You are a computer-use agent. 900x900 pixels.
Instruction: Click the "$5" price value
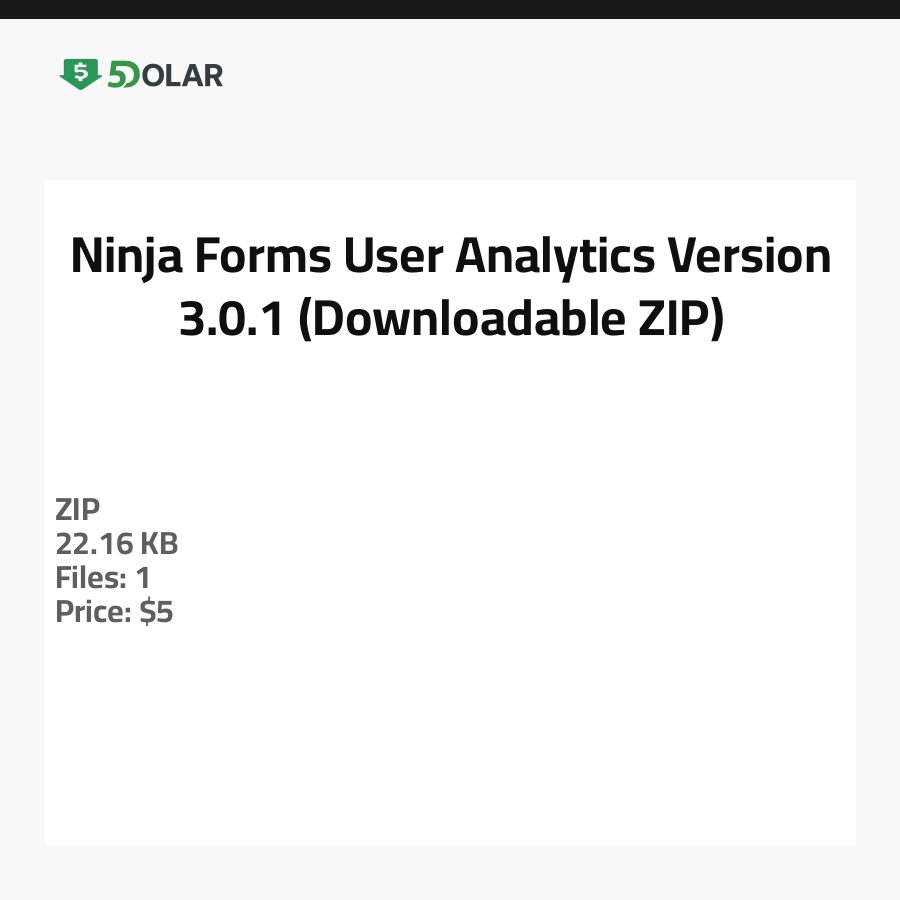coord(156,612)
